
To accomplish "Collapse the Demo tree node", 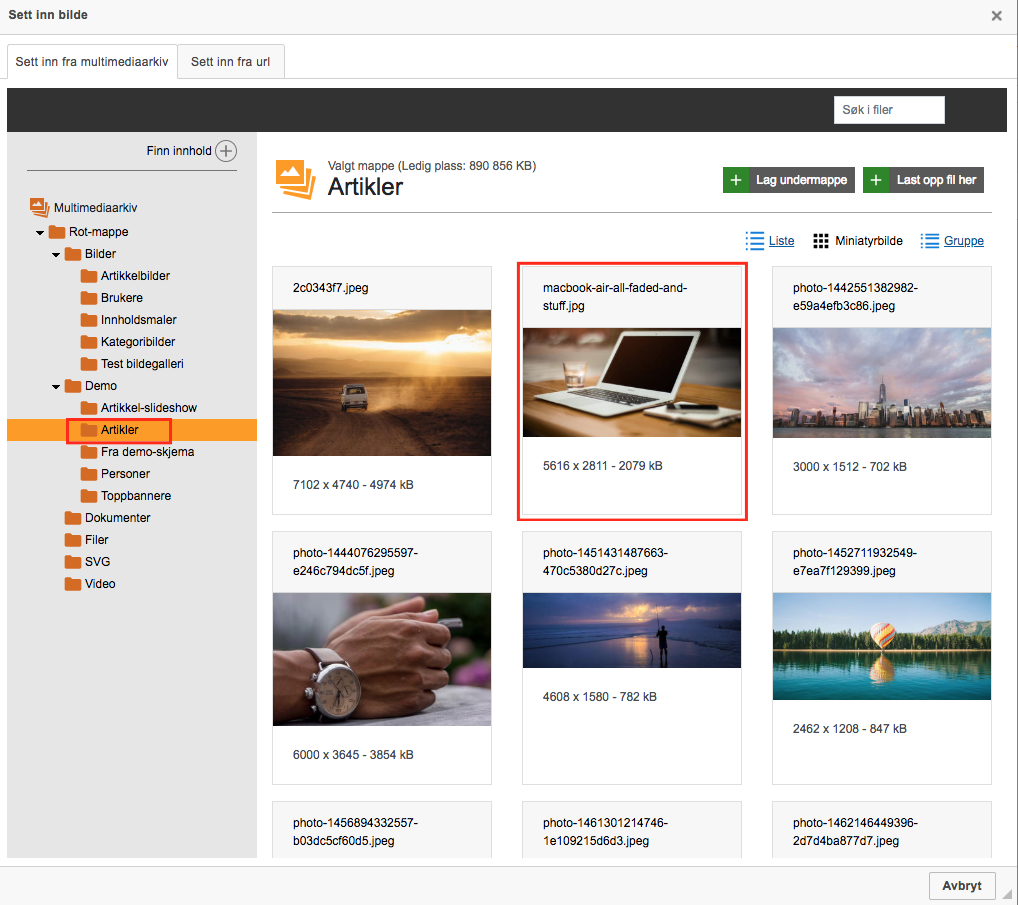I will pos(56,386).
